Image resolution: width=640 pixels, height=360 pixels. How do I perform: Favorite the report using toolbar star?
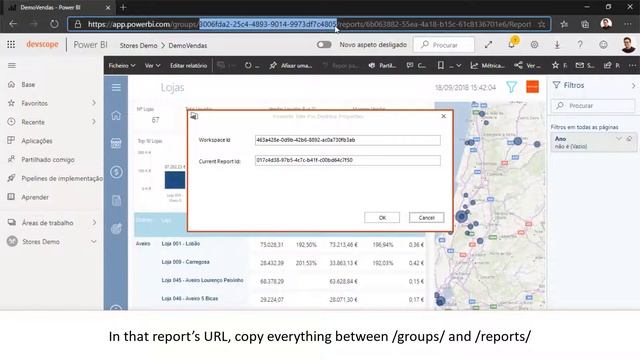coord(555,65)
